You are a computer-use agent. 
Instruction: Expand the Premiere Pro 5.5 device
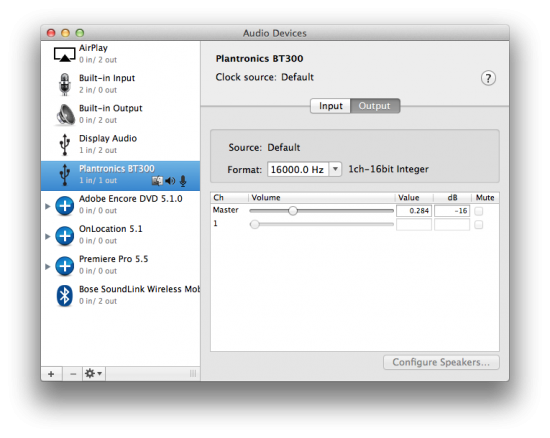tap(48, 267)
